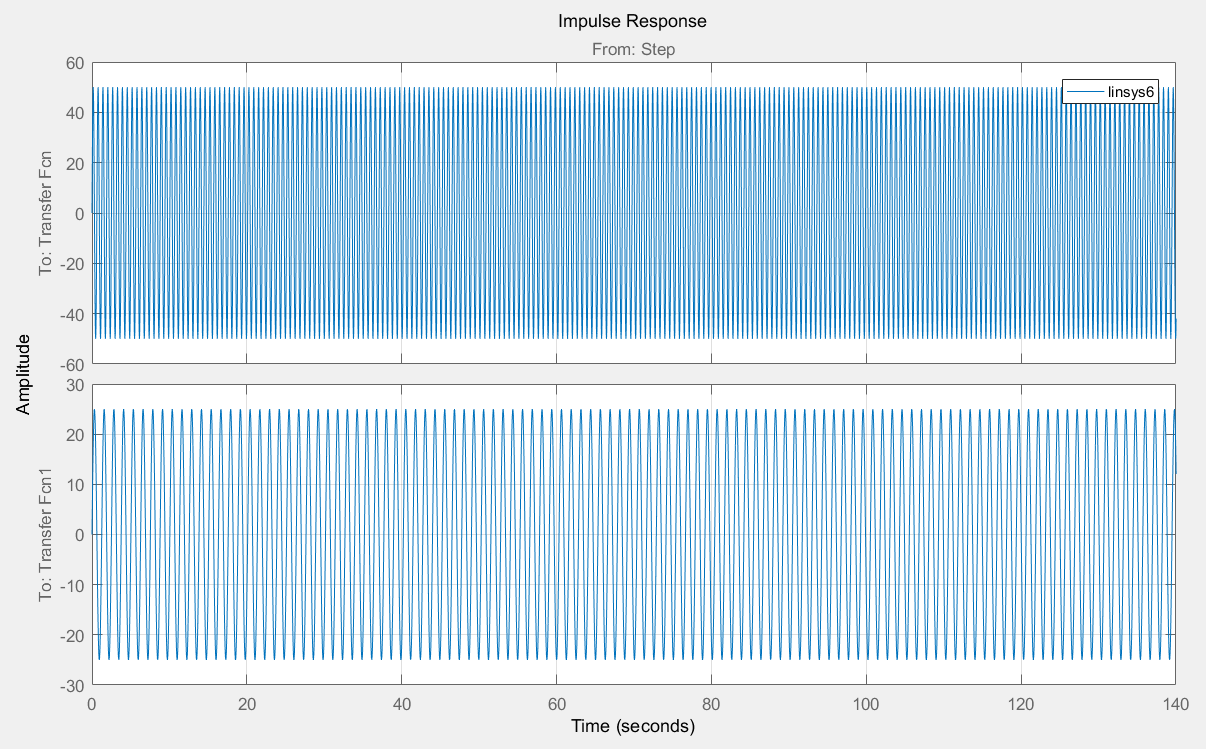
Task: Click the "To: Transfer Fcn1" lower axis label
Action: [x=45, y=534]
